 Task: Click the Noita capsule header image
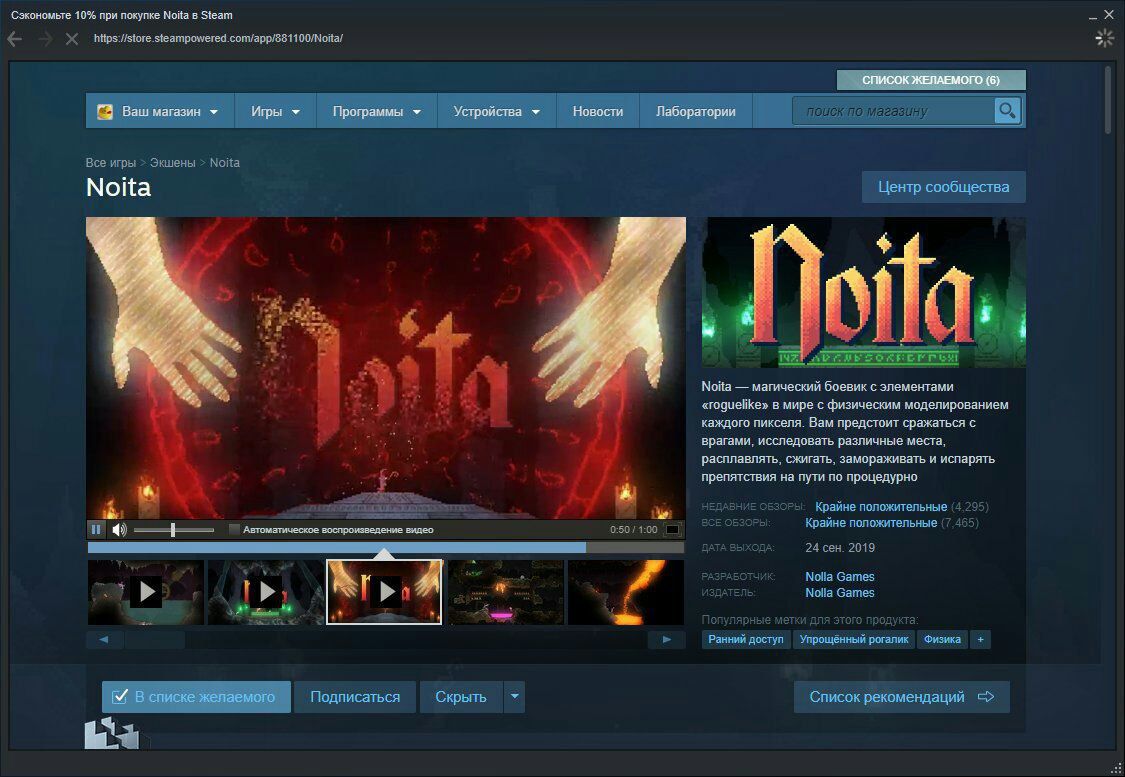864,292
